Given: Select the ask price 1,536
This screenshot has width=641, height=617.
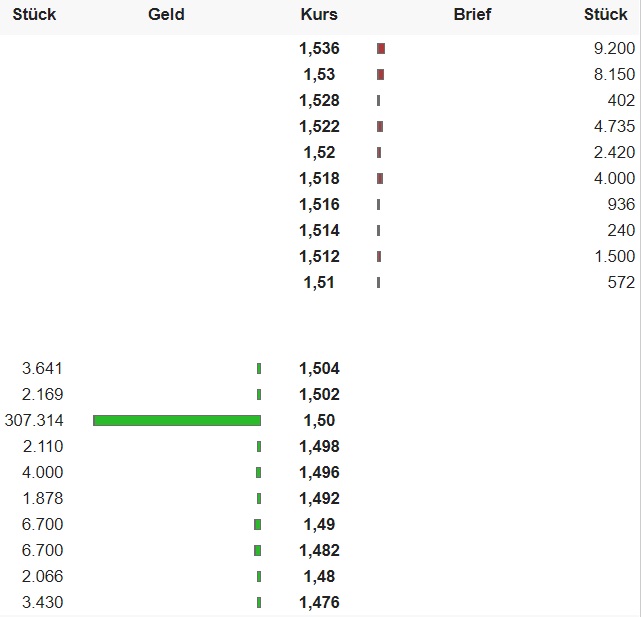Looking at the screenshot, I should coord(319,48).
